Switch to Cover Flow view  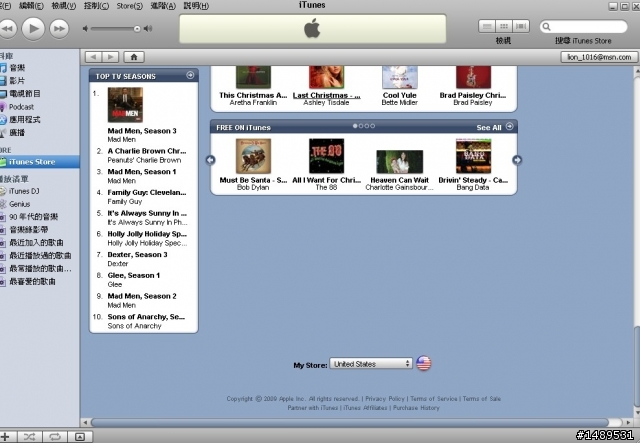point(521,27)
